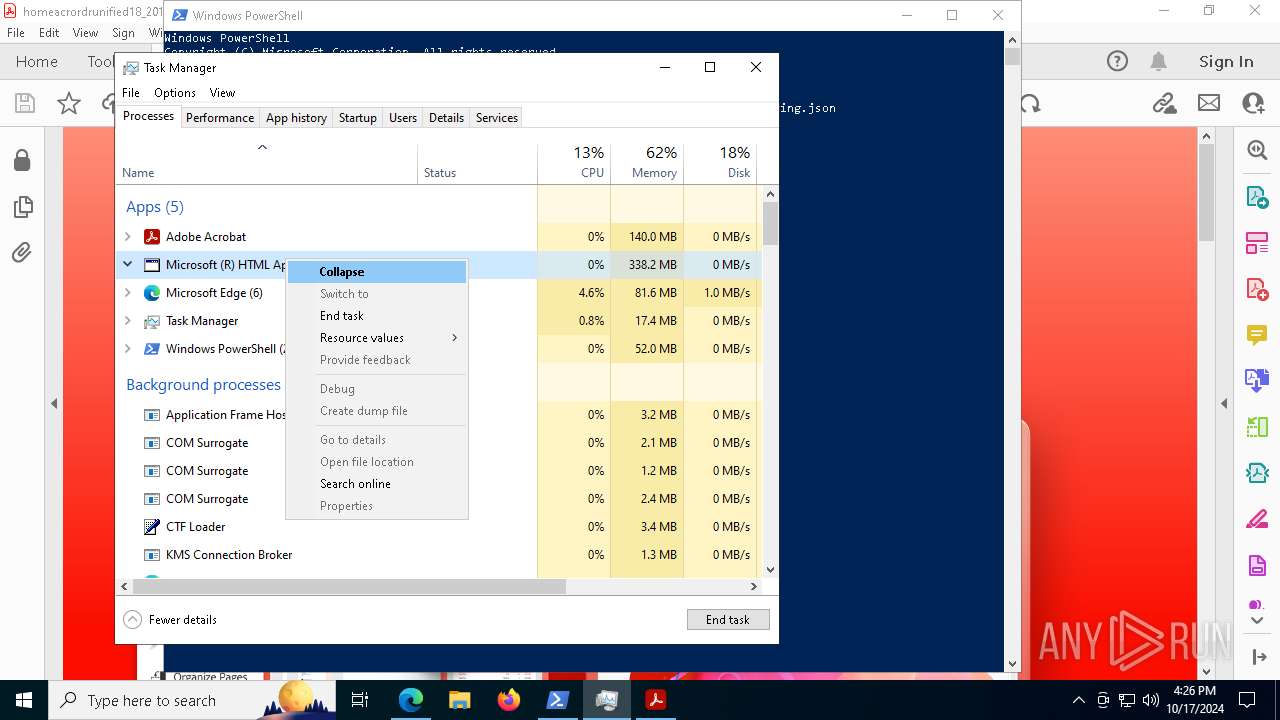Open the Acrobat lock security panel

coord(22,160)
